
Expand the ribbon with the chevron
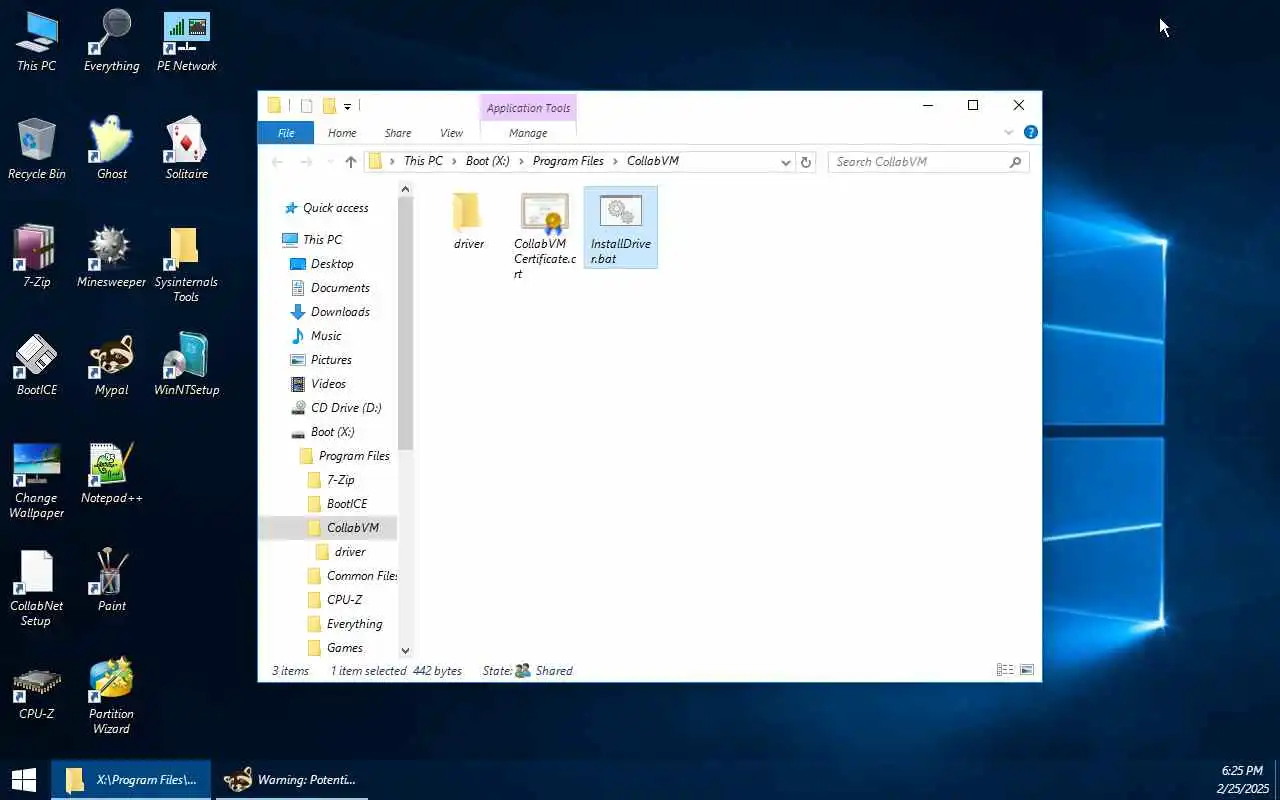pos(1008,132)
